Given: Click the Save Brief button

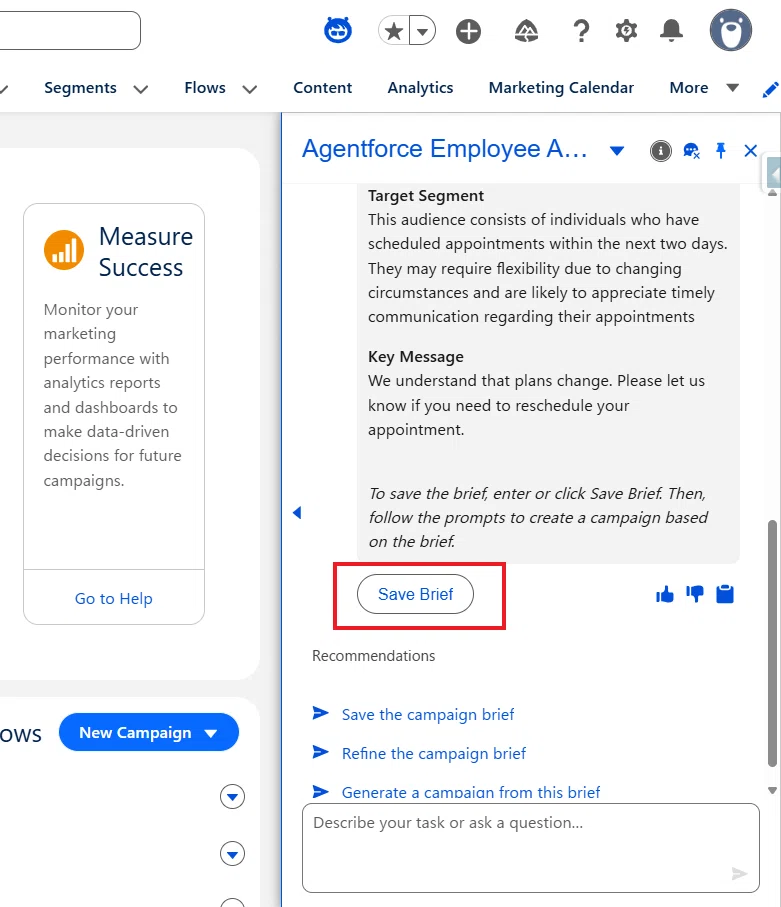Looking at the screenshot, I should (415, 594).
